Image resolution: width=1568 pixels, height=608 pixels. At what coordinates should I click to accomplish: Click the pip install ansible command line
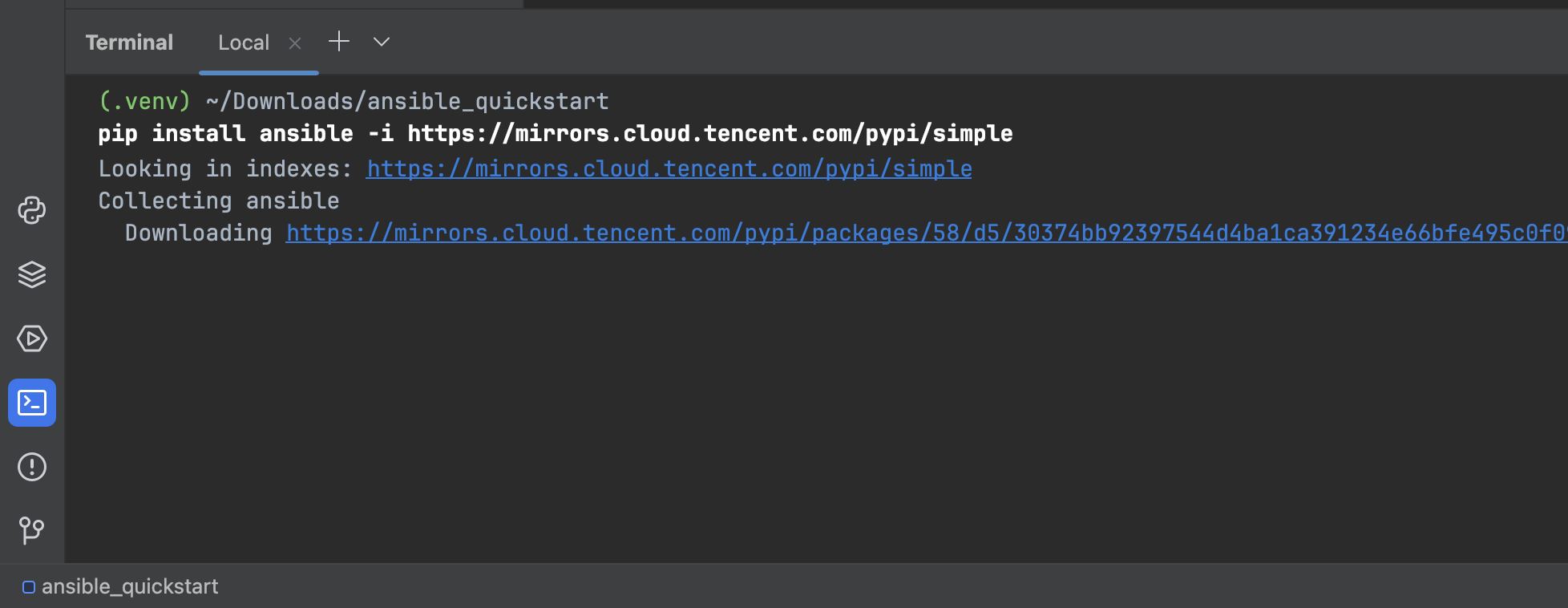tap(555, 133)
